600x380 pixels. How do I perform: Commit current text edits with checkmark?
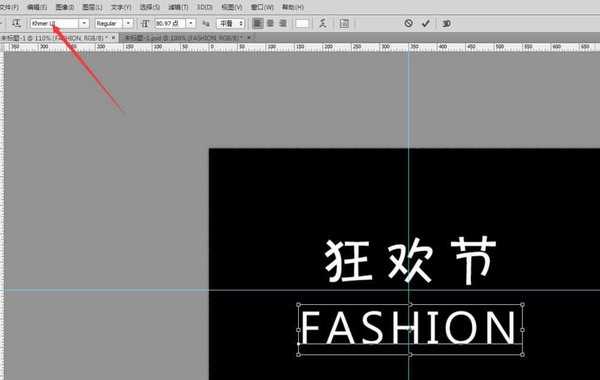tap(426, 24)
